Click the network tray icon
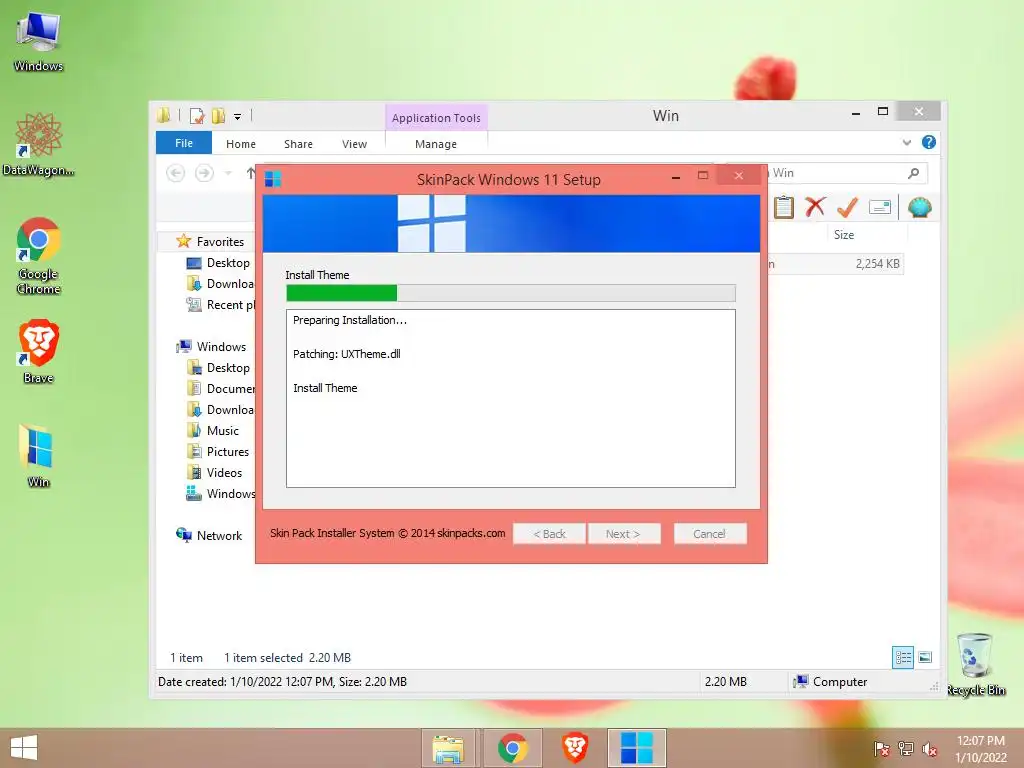 (x=905, y=749)
